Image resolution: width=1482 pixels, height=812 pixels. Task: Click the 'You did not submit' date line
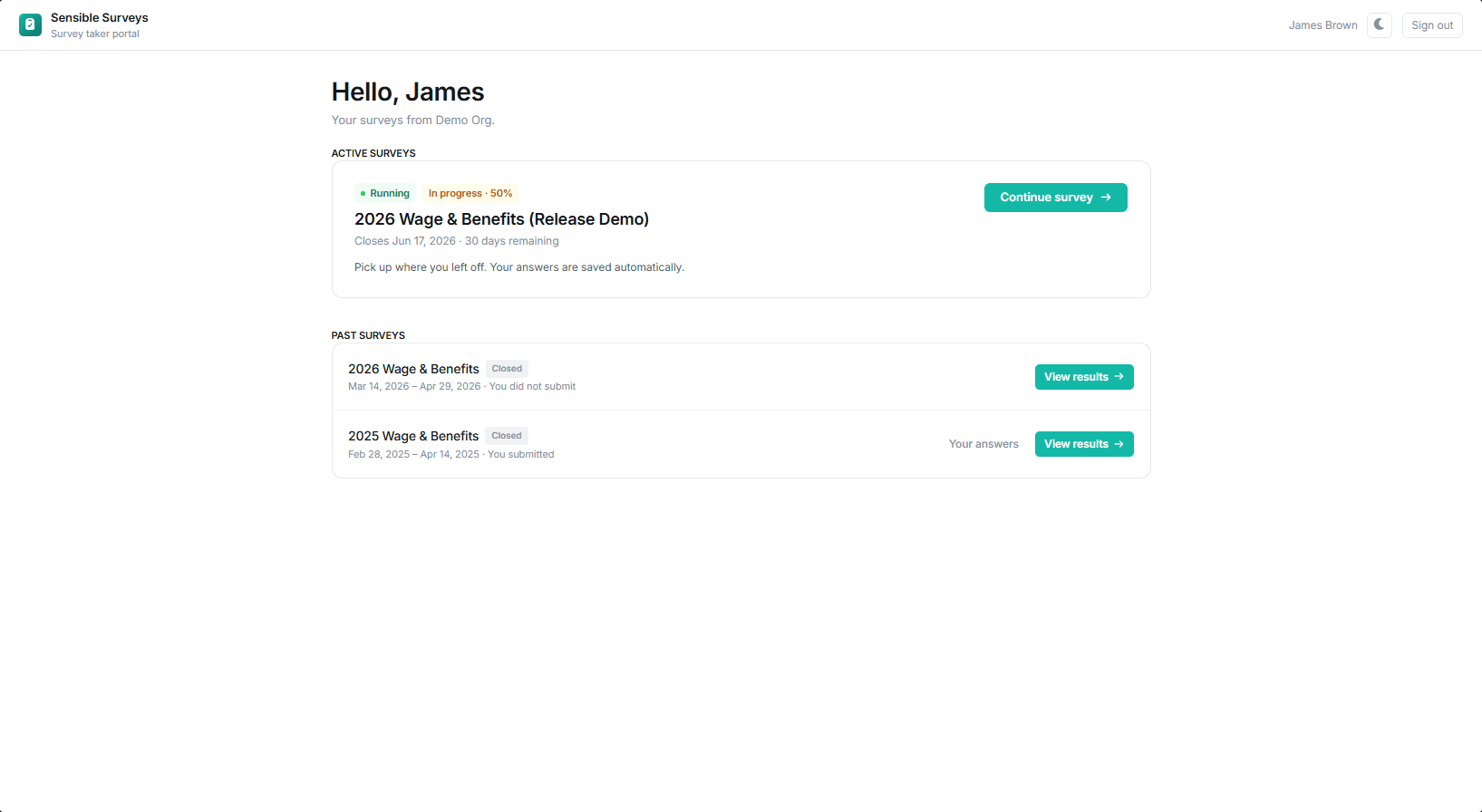(x=462, y=387)
